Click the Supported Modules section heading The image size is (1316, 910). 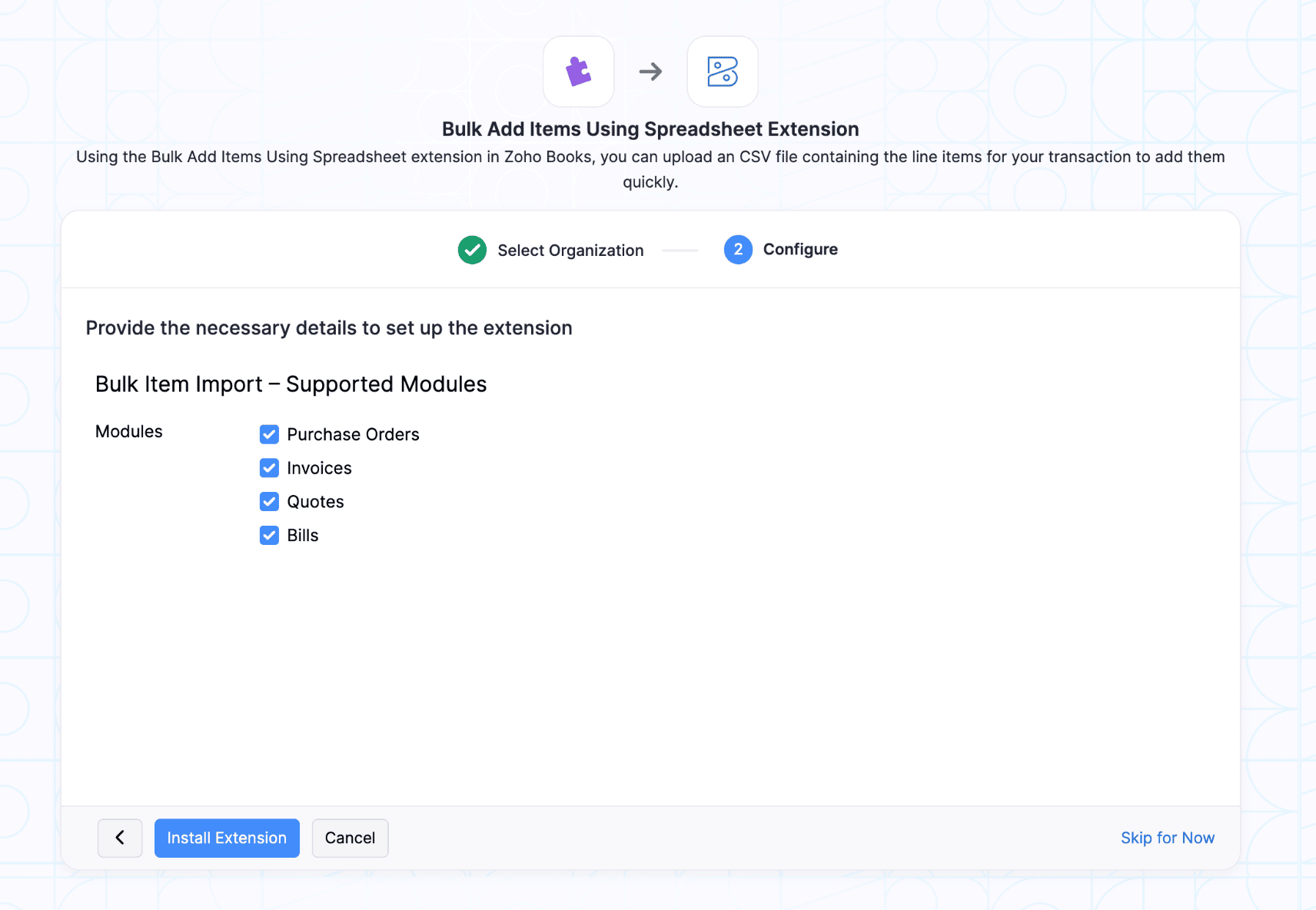(x=291, y=384)
